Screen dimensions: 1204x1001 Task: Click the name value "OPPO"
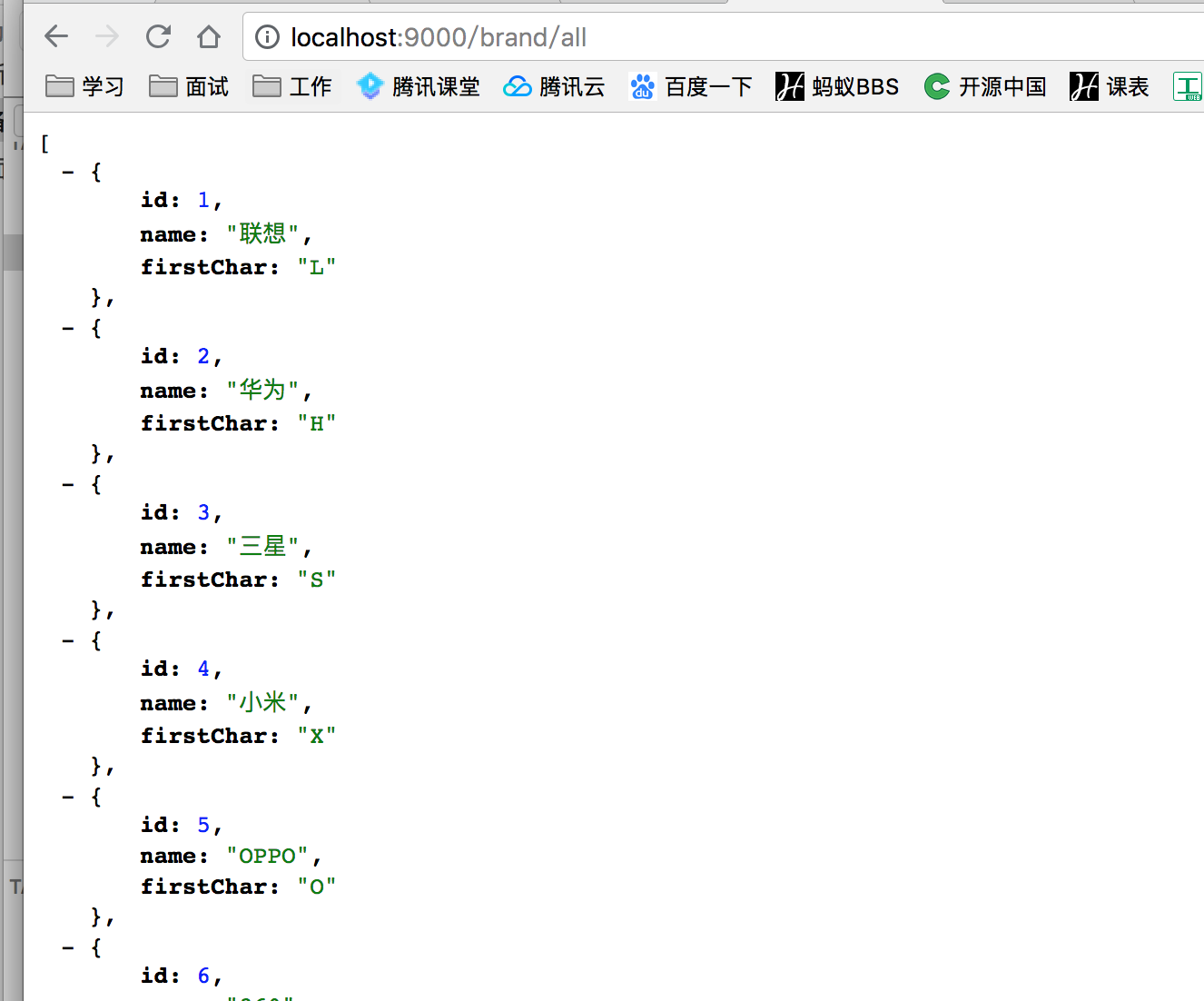(x=268, y=856)
